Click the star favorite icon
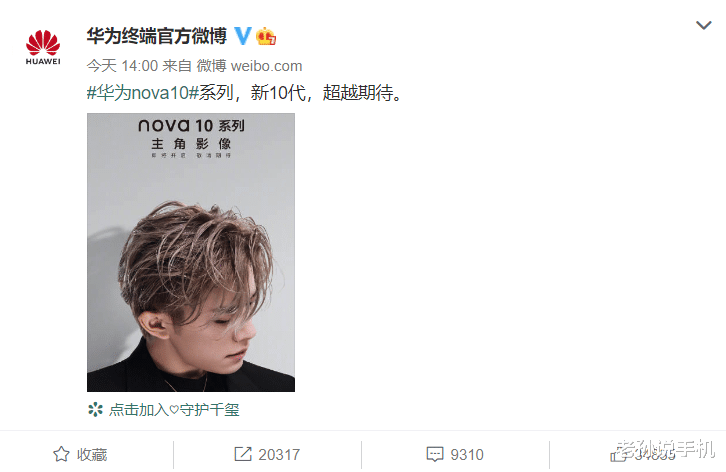 pyautogui.click(x=61, y=454)
